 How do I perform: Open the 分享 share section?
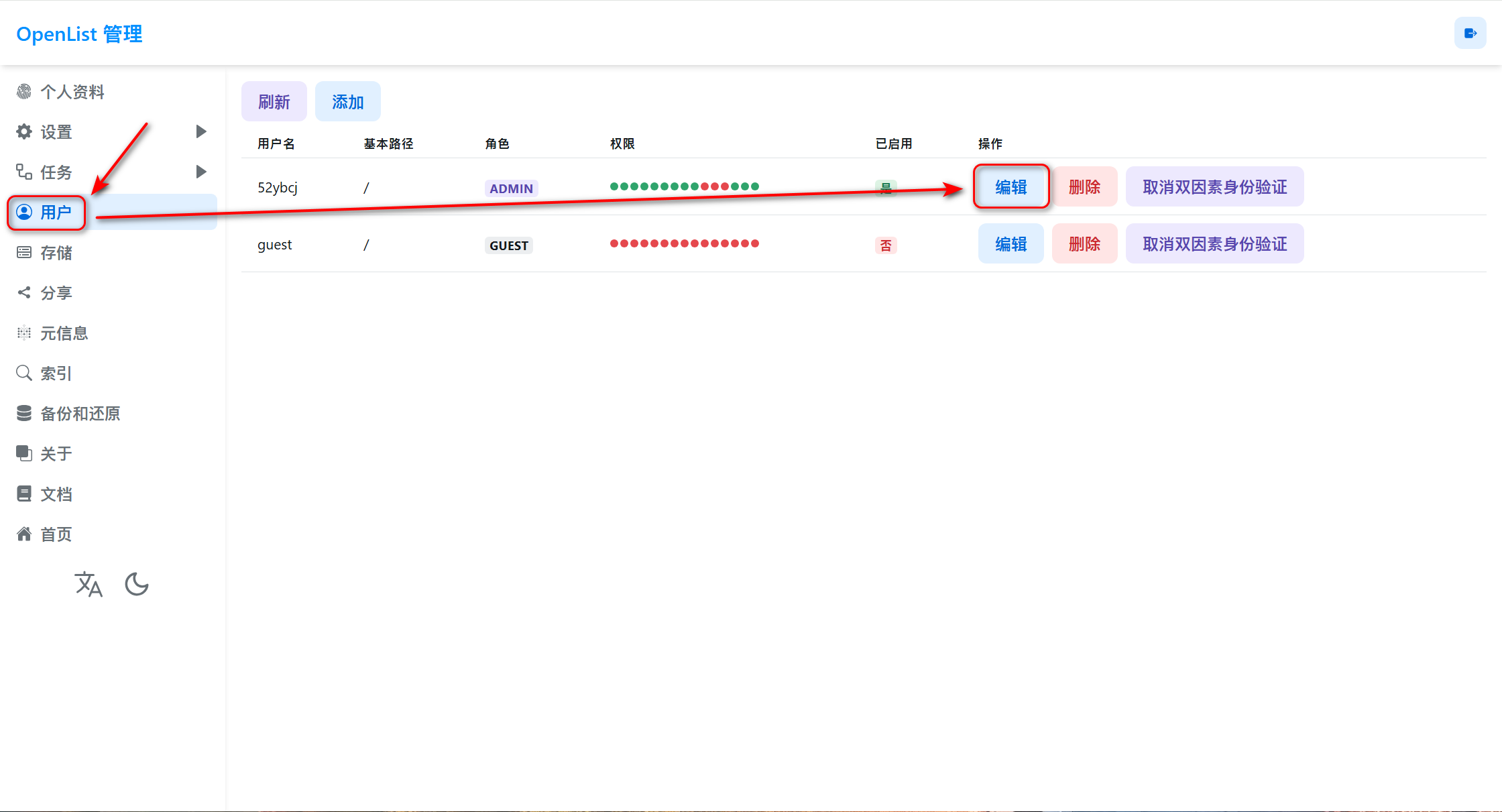pos(57,292)
